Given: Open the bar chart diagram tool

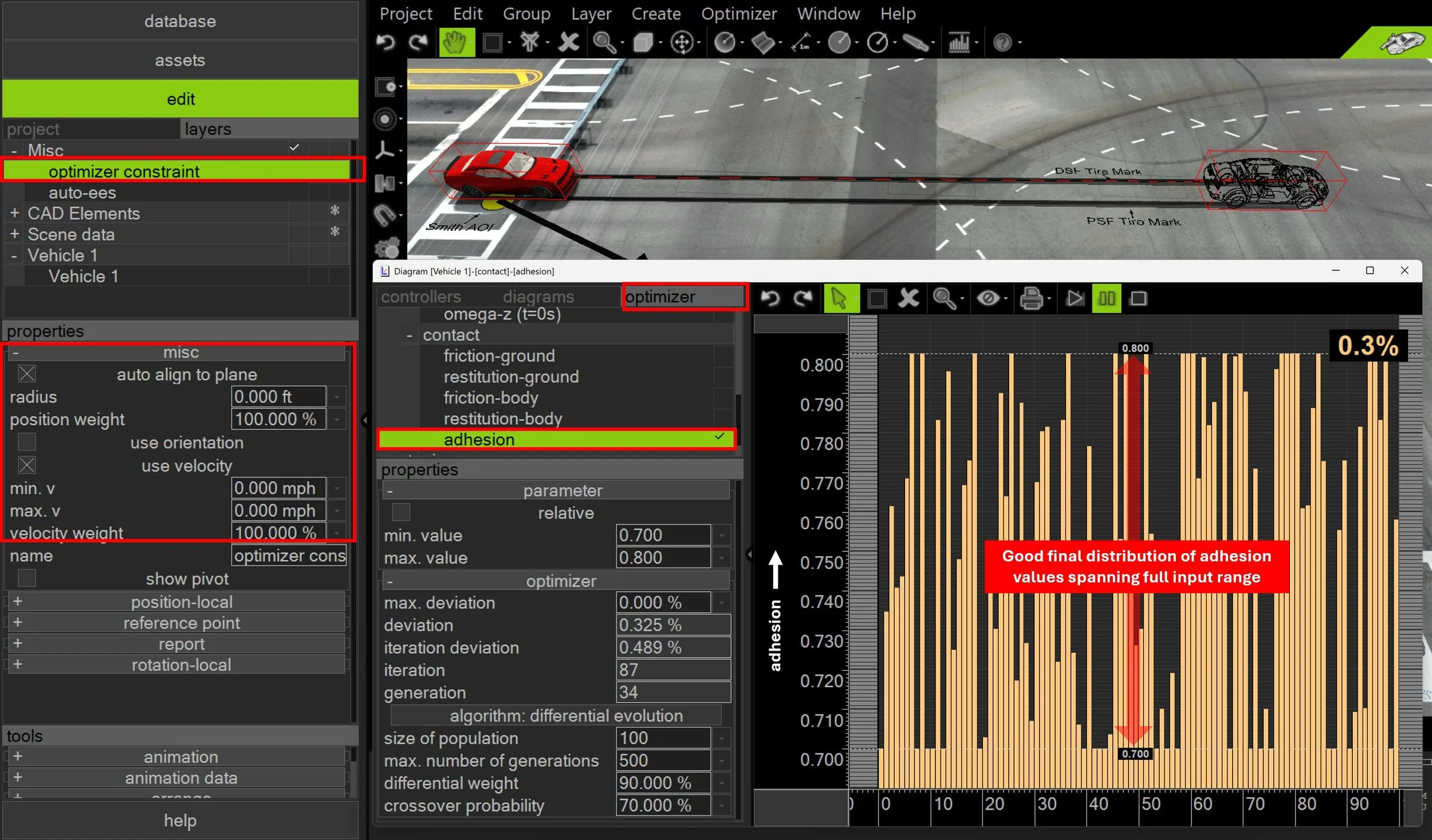Looking at the screenshot, I should coord(958,42).
